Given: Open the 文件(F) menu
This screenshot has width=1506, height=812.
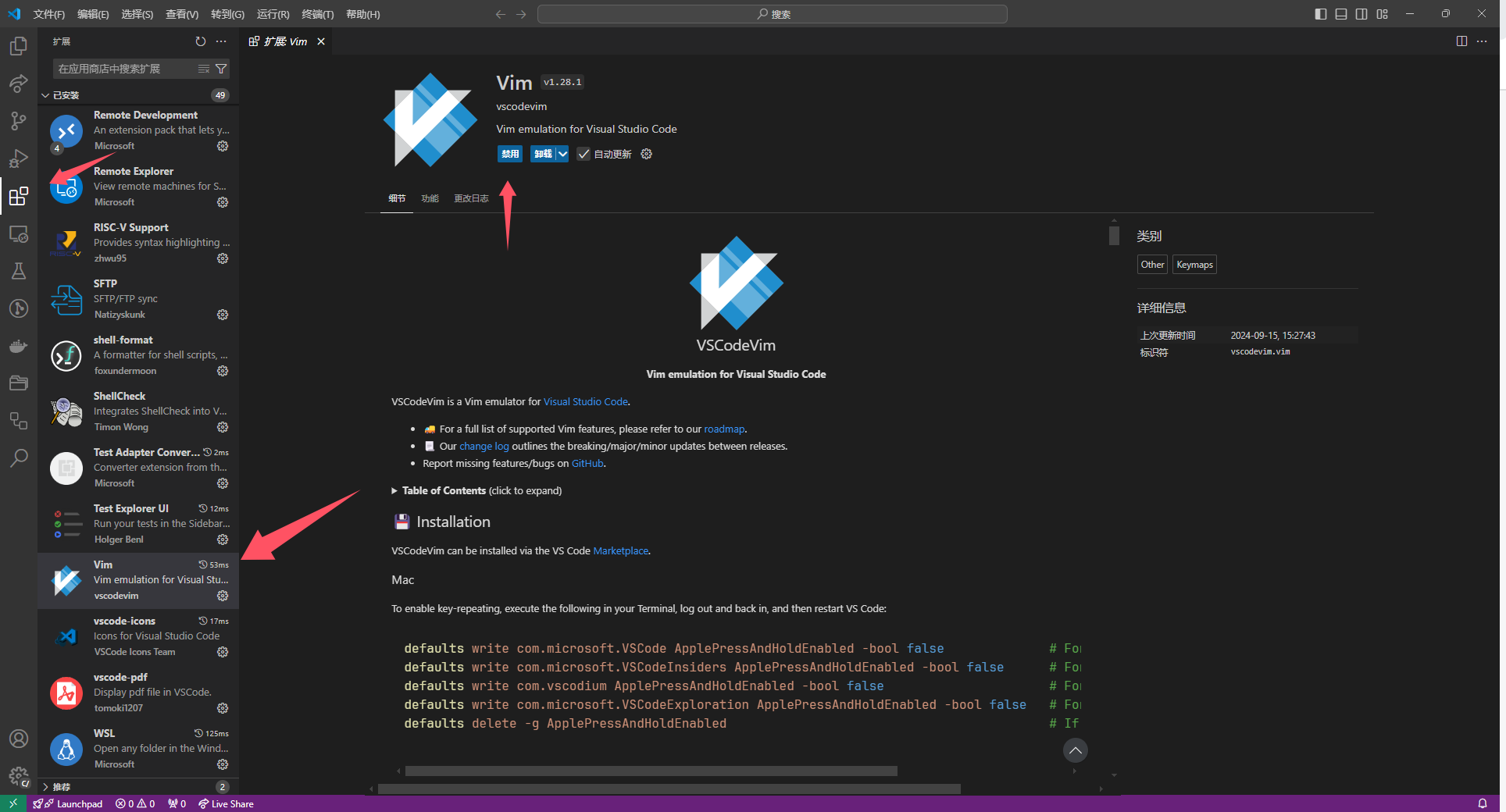Looking at the screenshot, I should [49, 14].
